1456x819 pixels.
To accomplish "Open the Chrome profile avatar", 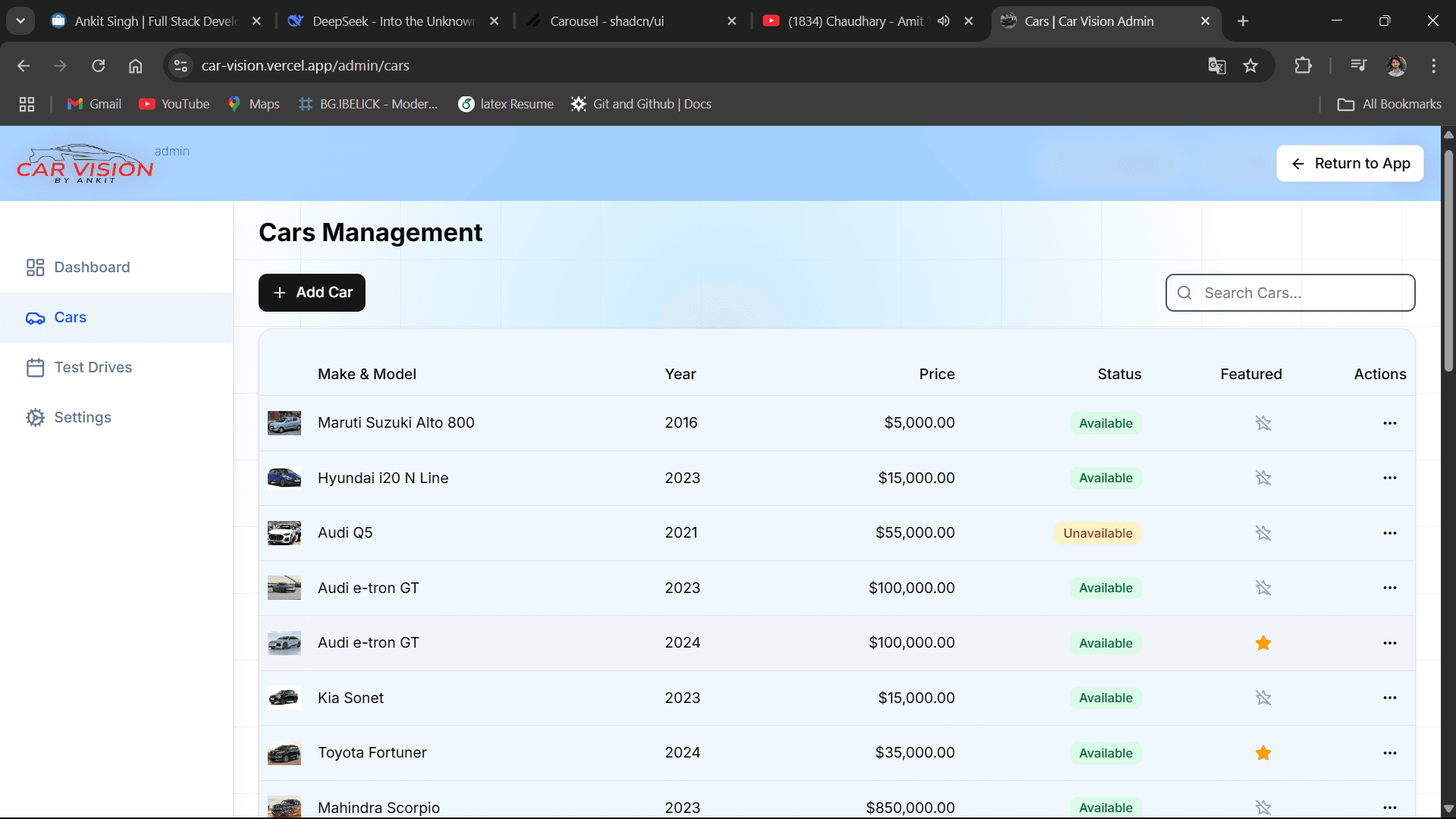I will pyautogui.click(x=1396, y=66).
